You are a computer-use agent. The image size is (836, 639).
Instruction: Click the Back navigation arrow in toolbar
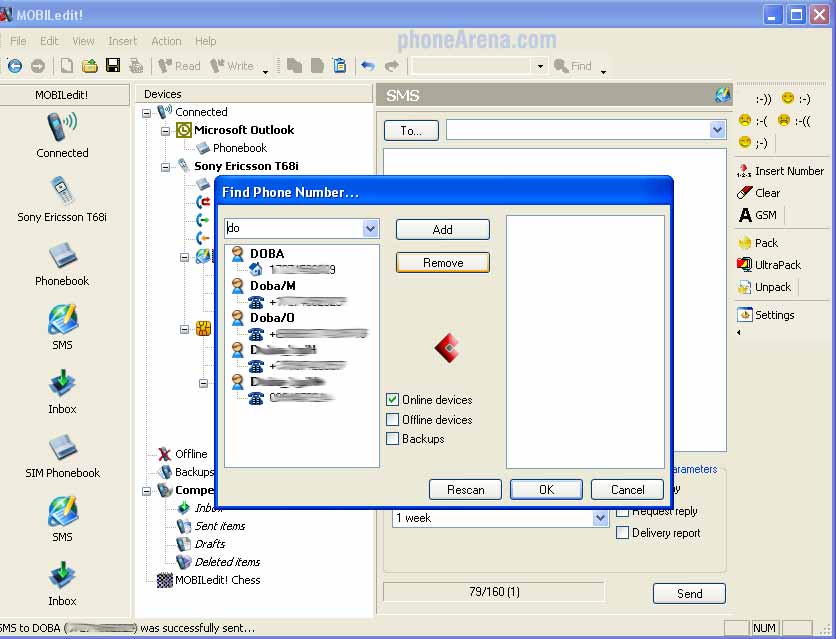15,66
